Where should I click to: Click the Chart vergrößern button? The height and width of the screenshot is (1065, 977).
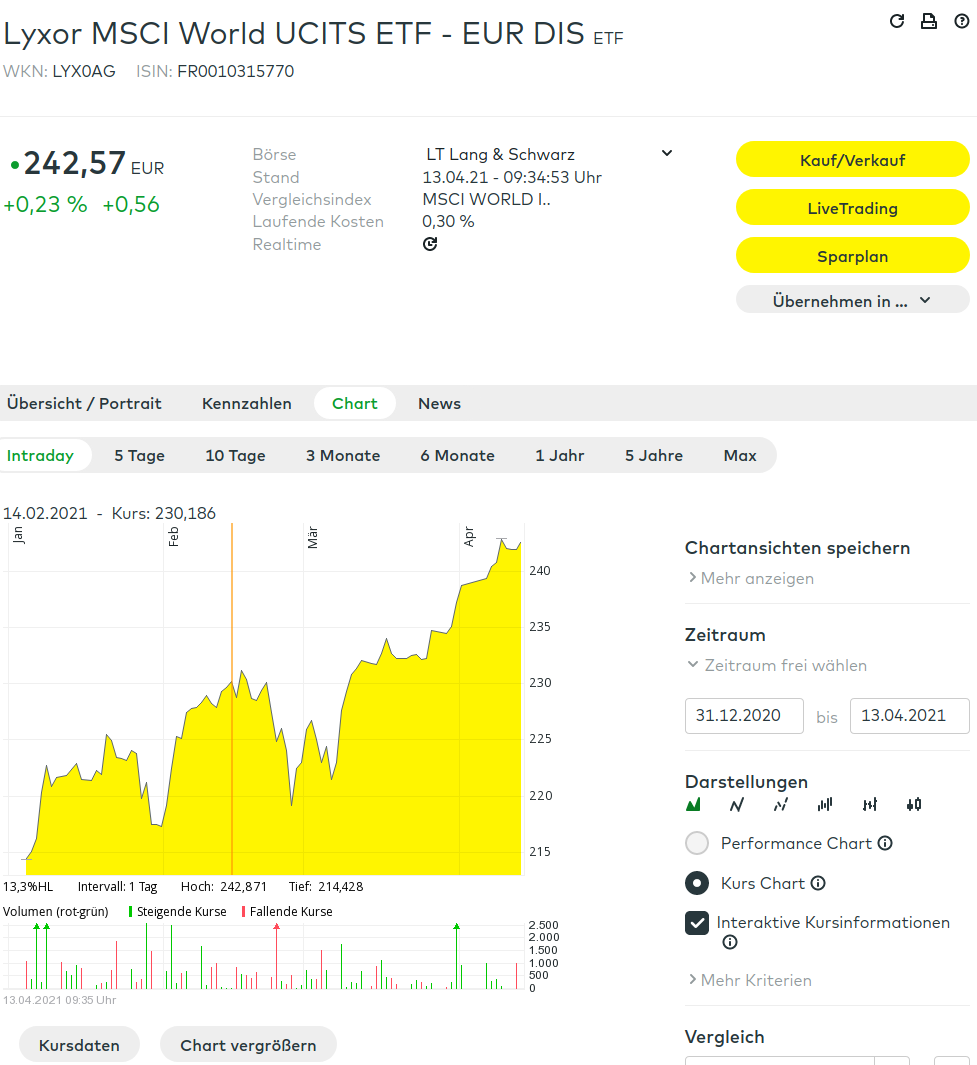point(248,1045)
